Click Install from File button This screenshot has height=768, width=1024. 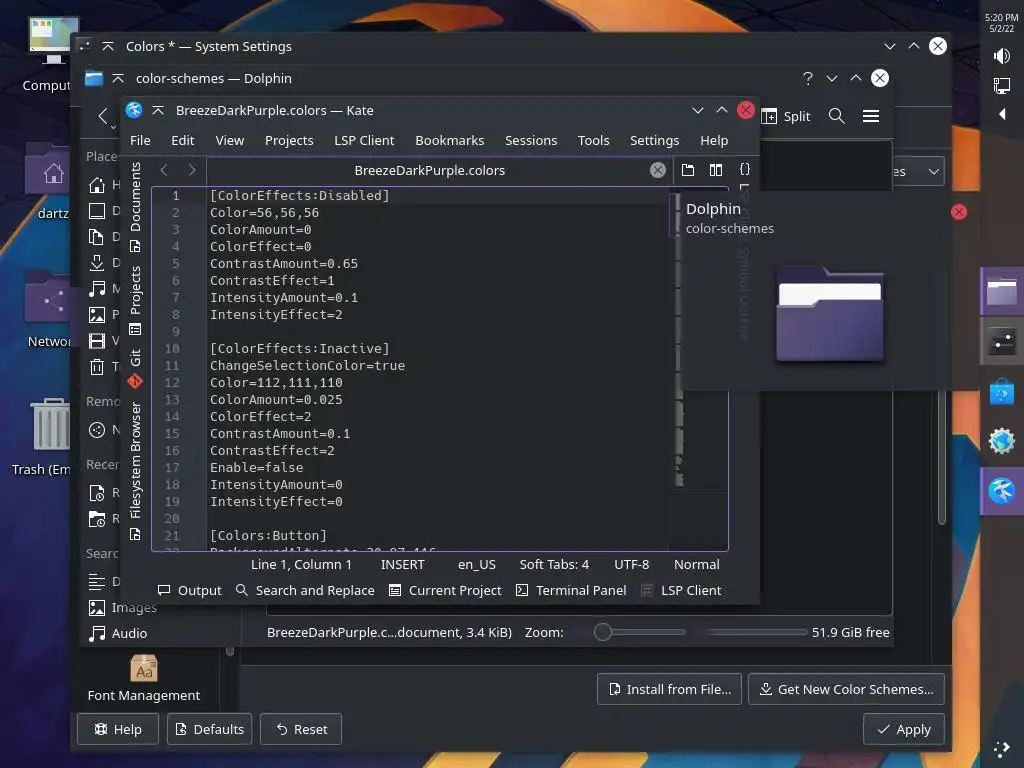coord(669,689)
